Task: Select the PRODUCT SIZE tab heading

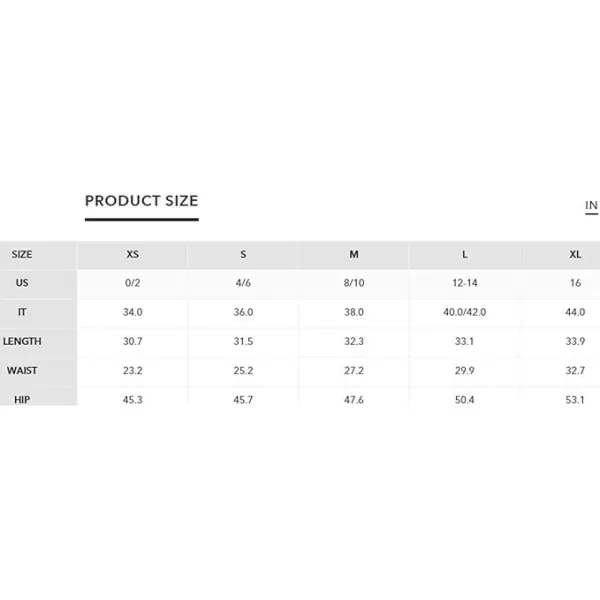Action: point(142,201)
